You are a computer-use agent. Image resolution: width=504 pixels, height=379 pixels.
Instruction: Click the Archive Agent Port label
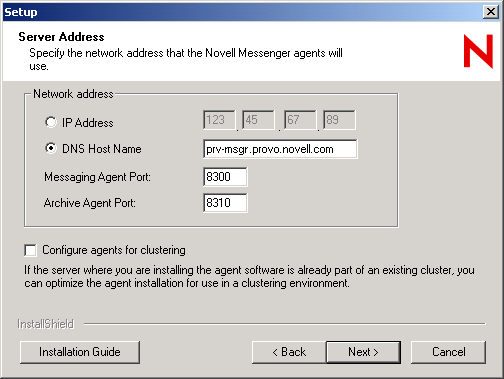[x=90, y=203]
